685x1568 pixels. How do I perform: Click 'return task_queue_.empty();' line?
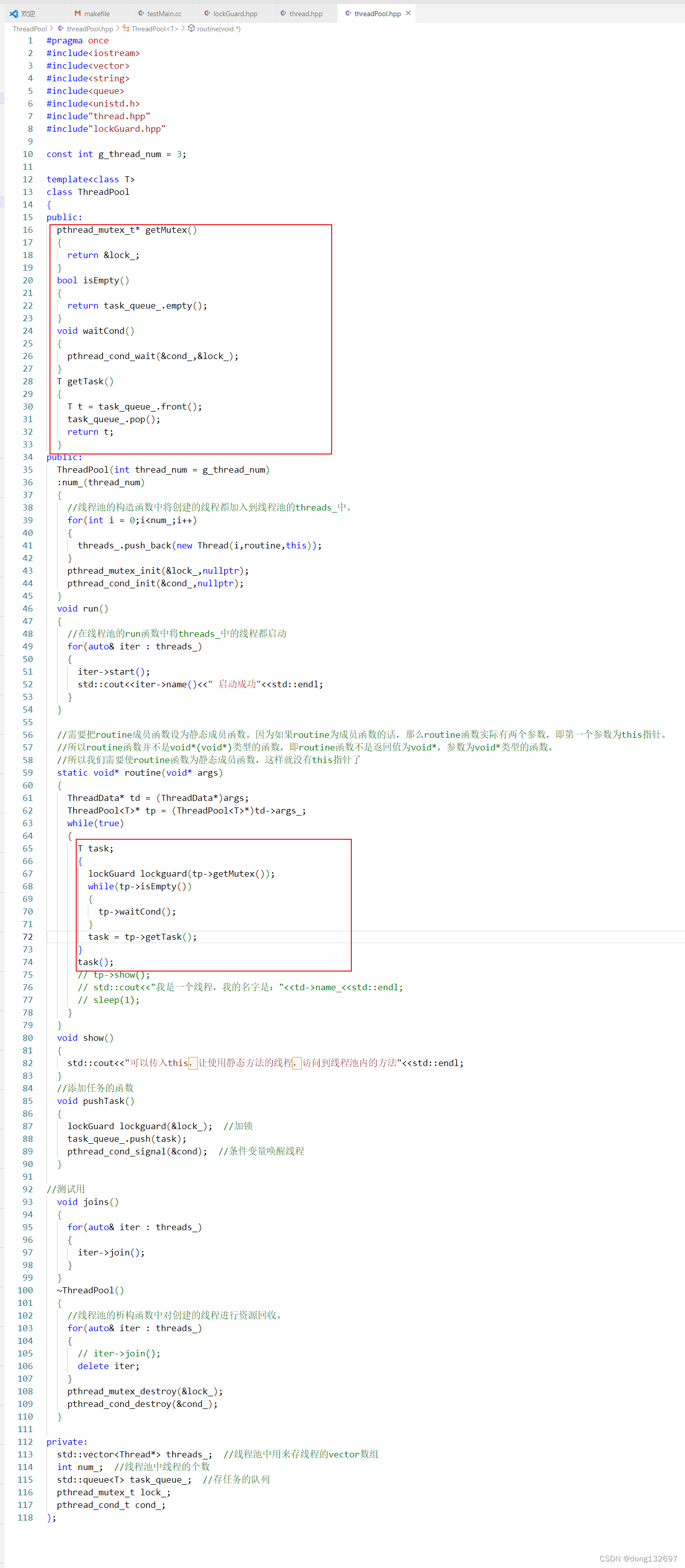click(x=137, y=306)
